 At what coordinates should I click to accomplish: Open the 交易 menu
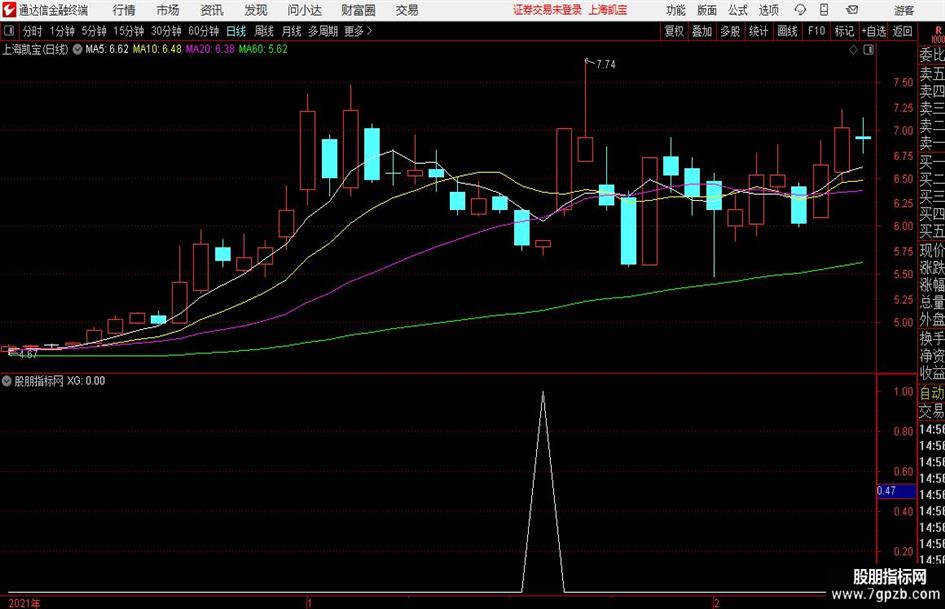(x=407, y=10)
